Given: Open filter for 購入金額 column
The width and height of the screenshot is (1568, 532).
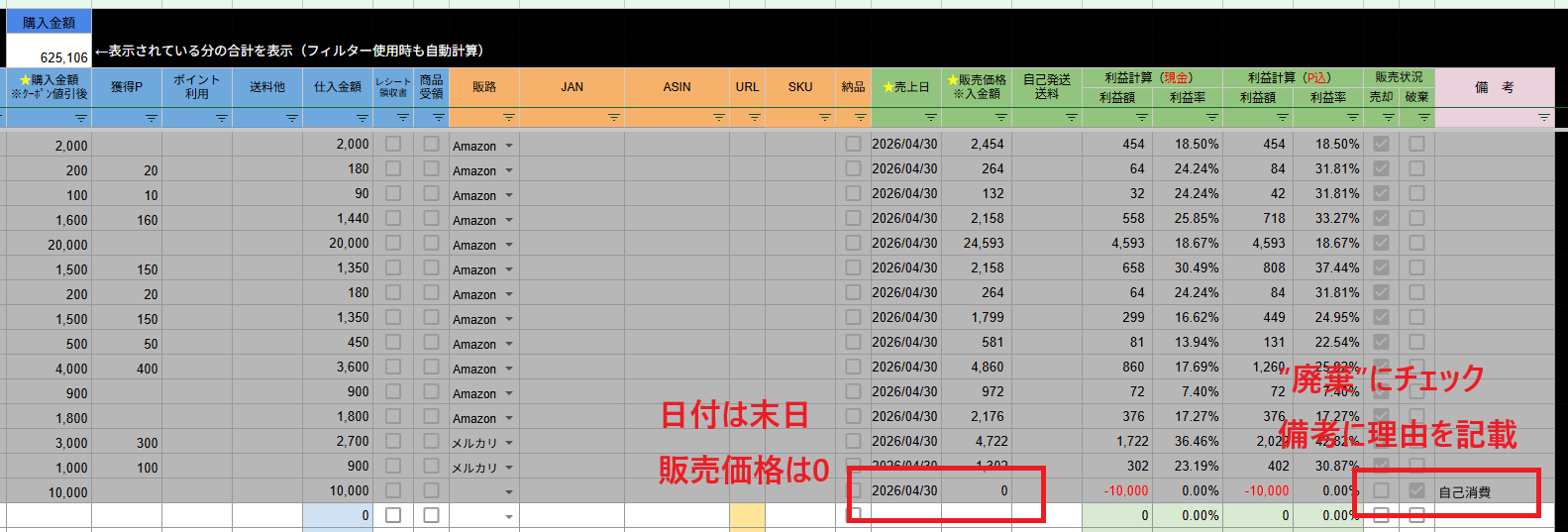Looking at the screenshot, I should click(81, 118).
